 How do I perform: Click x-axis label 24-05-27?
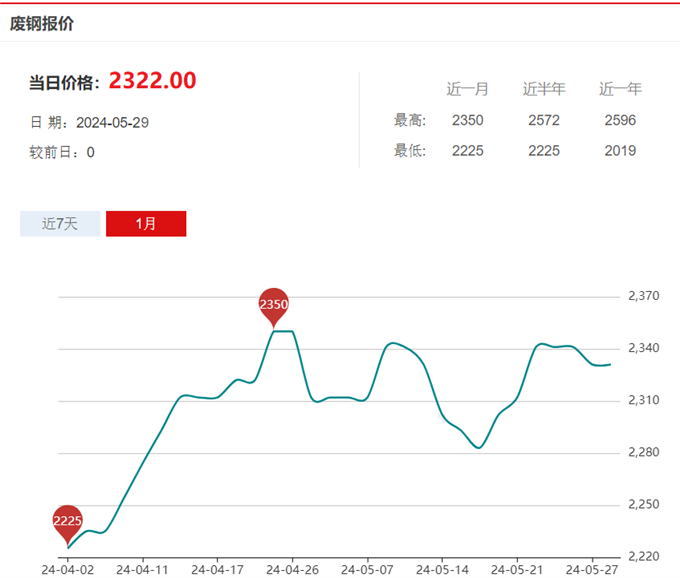(x=592, y=570)
